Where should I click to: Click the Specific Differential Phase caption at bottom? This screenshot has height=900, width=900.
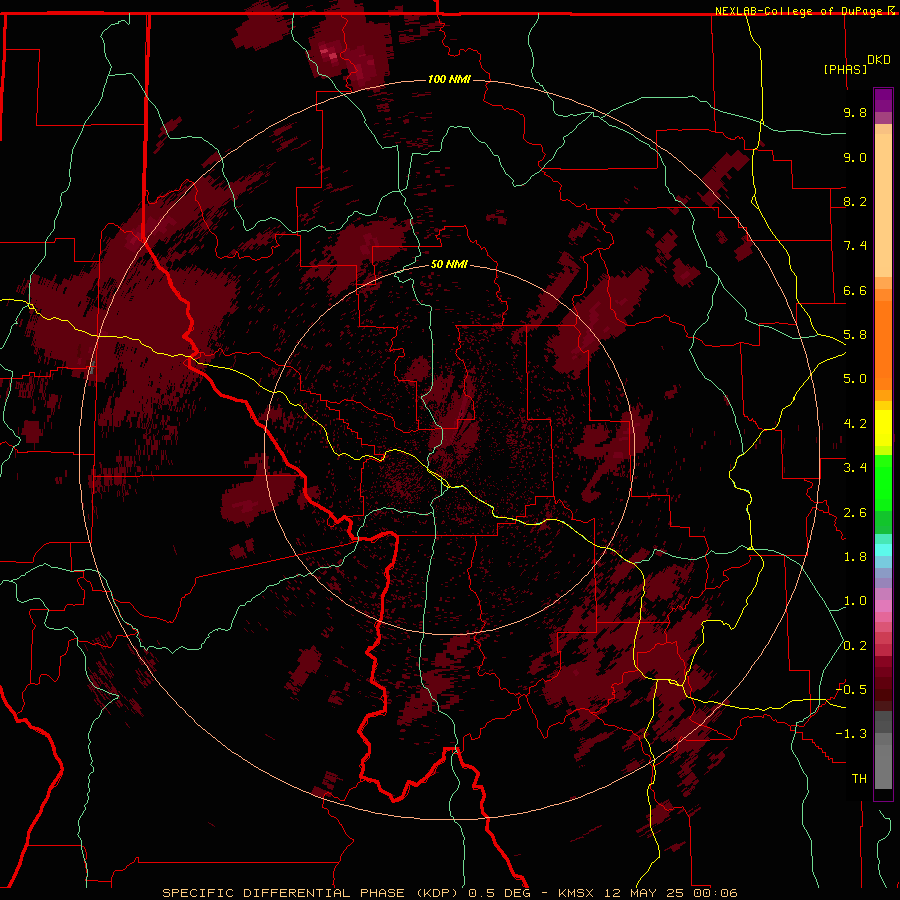click(449, 893)
